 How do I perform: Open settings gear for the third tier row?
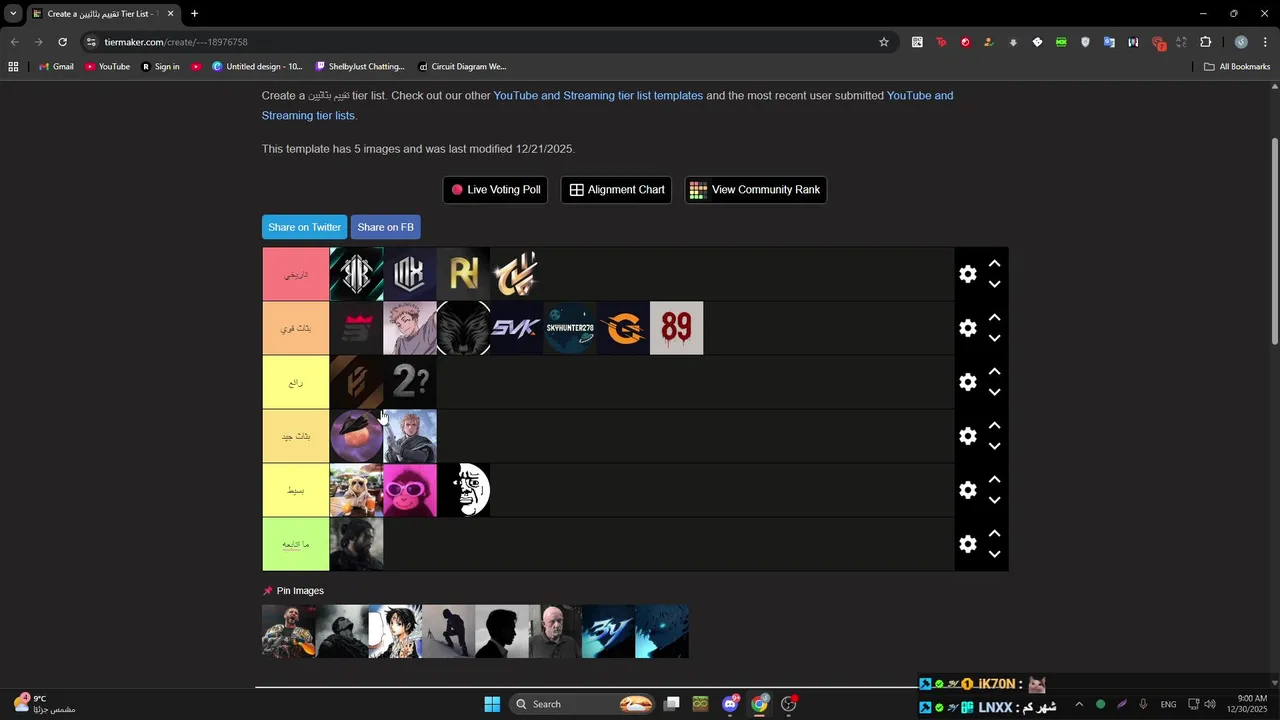click(x=967, y=382)
